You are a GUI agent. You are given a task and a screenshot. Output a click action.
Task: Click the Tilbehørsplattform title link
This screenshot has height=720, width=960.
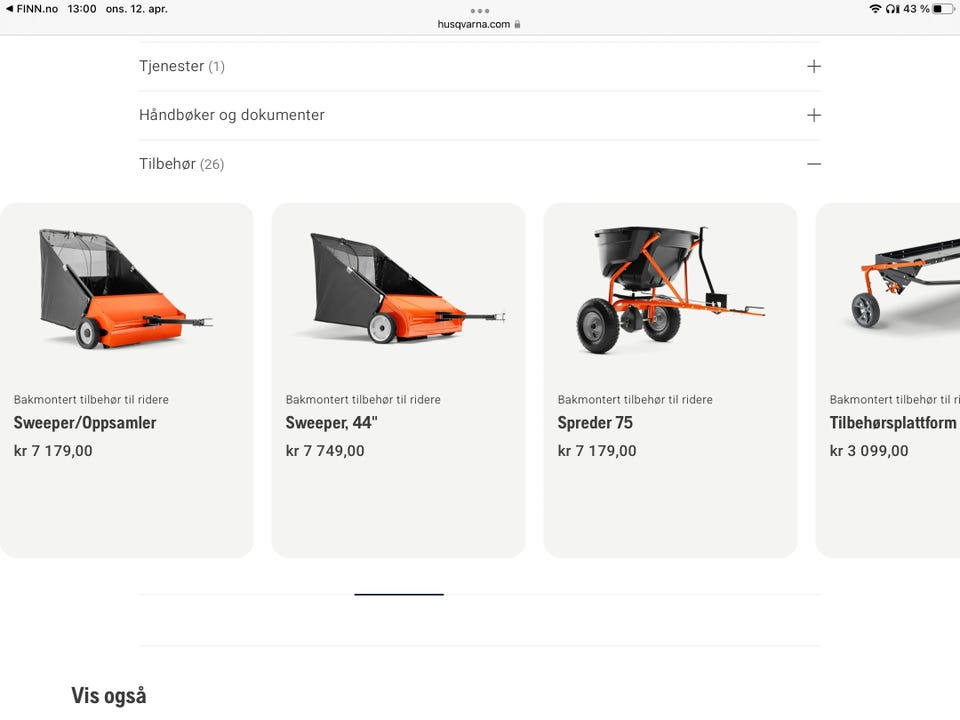click(894, 423)
